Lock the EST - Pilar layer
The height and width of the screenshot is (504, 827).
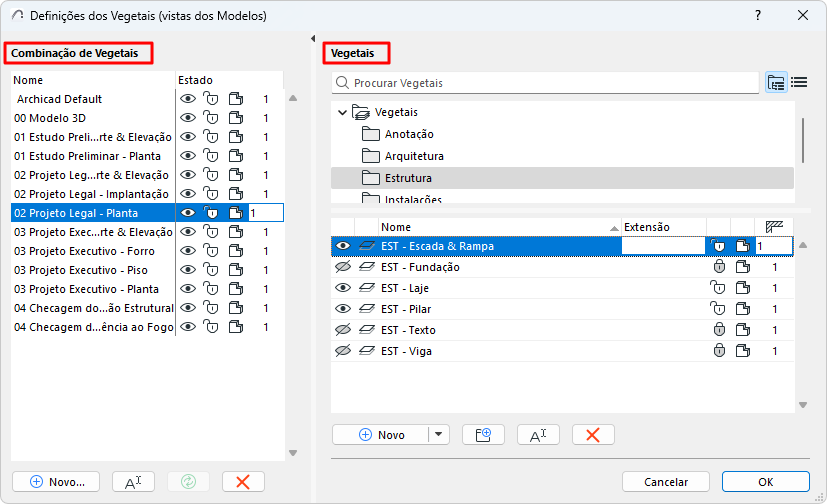(x=718, y=309)
